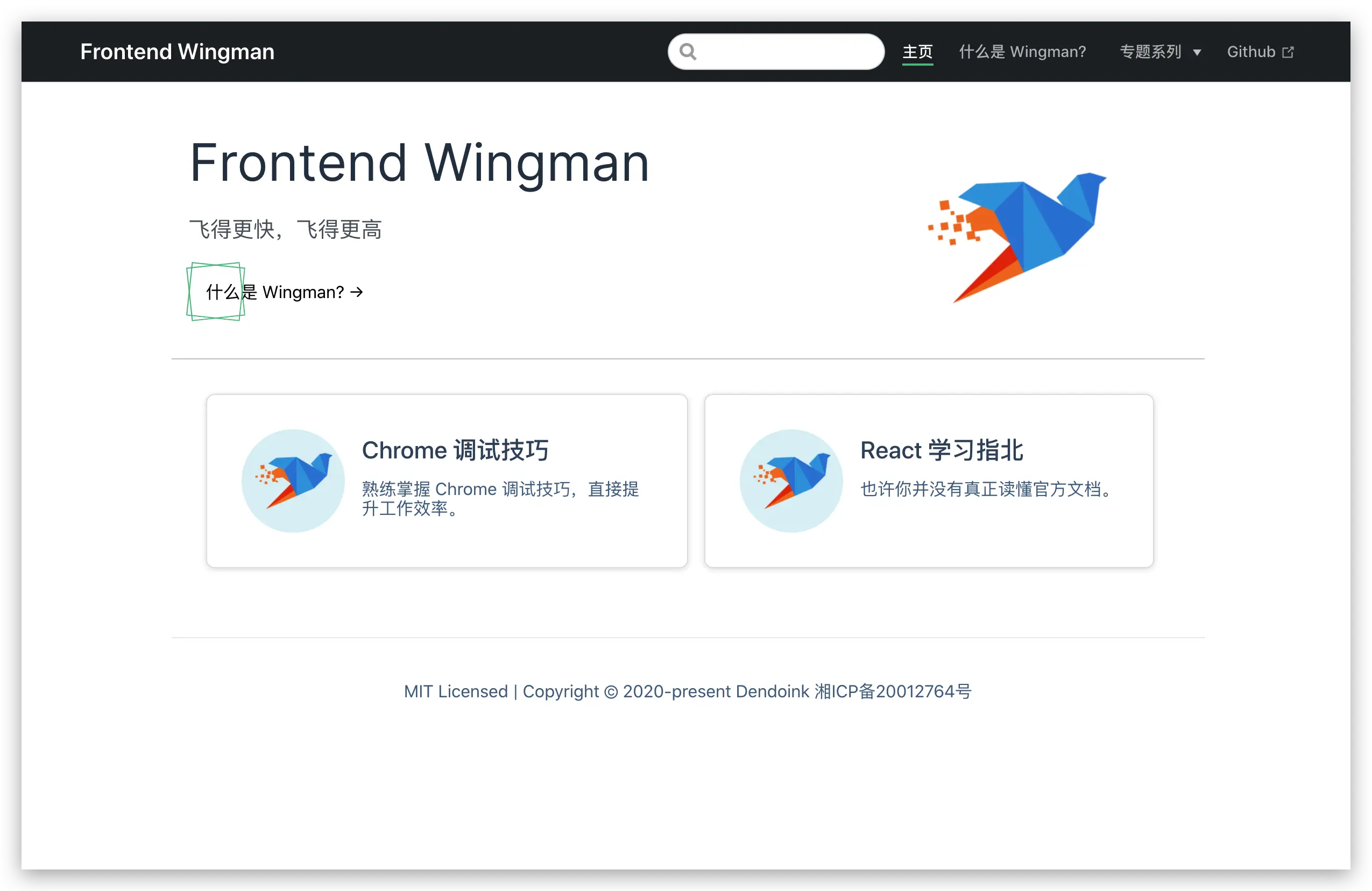Select the 主页 nav item
Screen dimensions: 1372x891
[917, 52]
